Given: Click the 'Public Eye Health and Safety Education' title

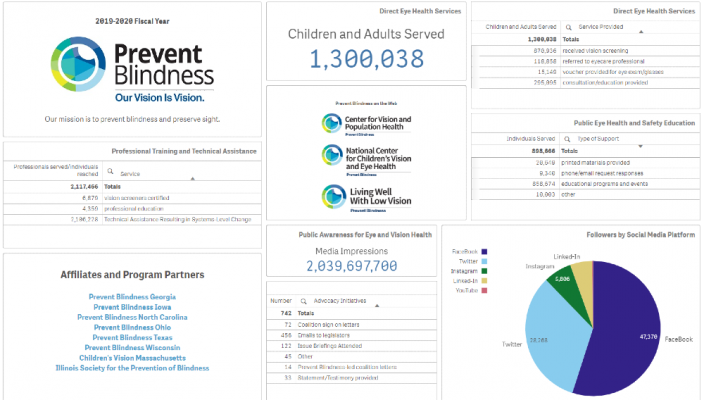Looking at the screenshot, I should point(634,123).
